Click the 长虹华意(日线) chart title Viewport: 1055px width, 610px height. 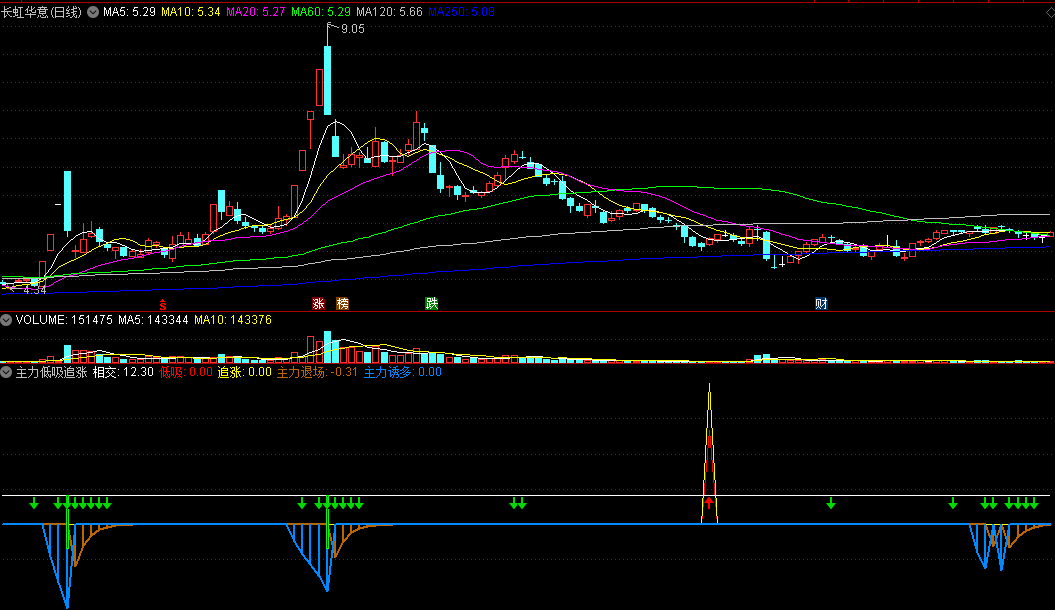(x=43, y=12)
